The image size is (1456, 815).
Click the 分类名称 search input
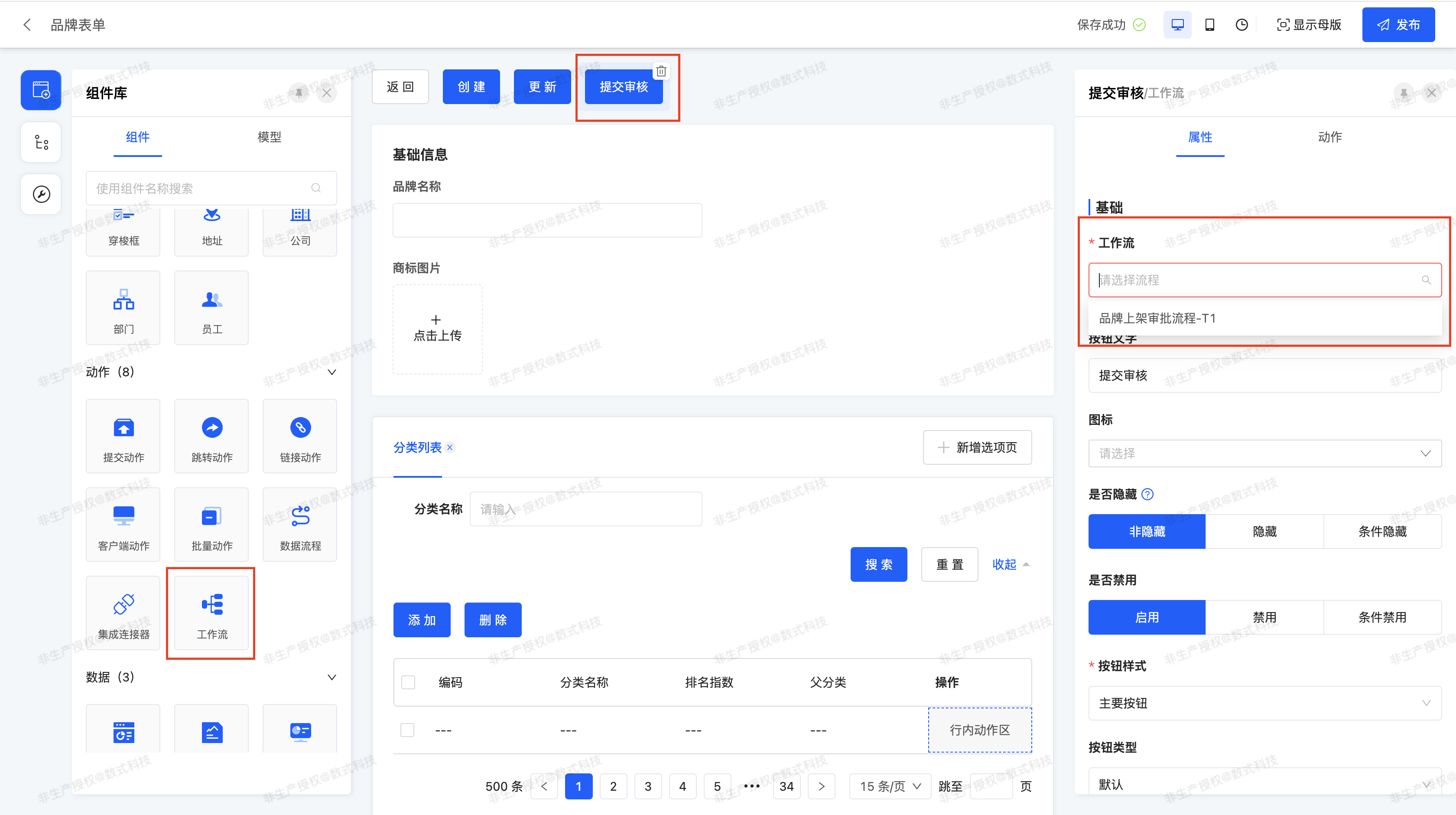click(586, 509)
